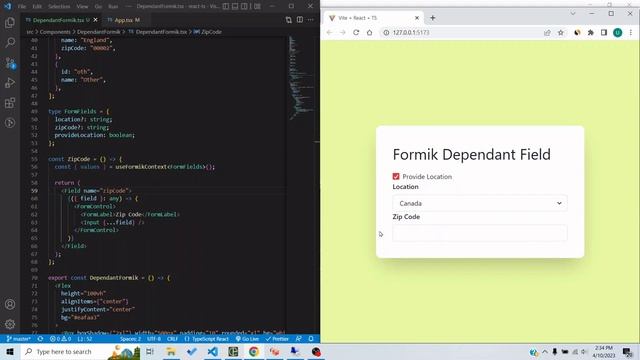Click the errors and warnings count in status bar
640x360 pixels.
pyautogui.click(x=60, y=339)
